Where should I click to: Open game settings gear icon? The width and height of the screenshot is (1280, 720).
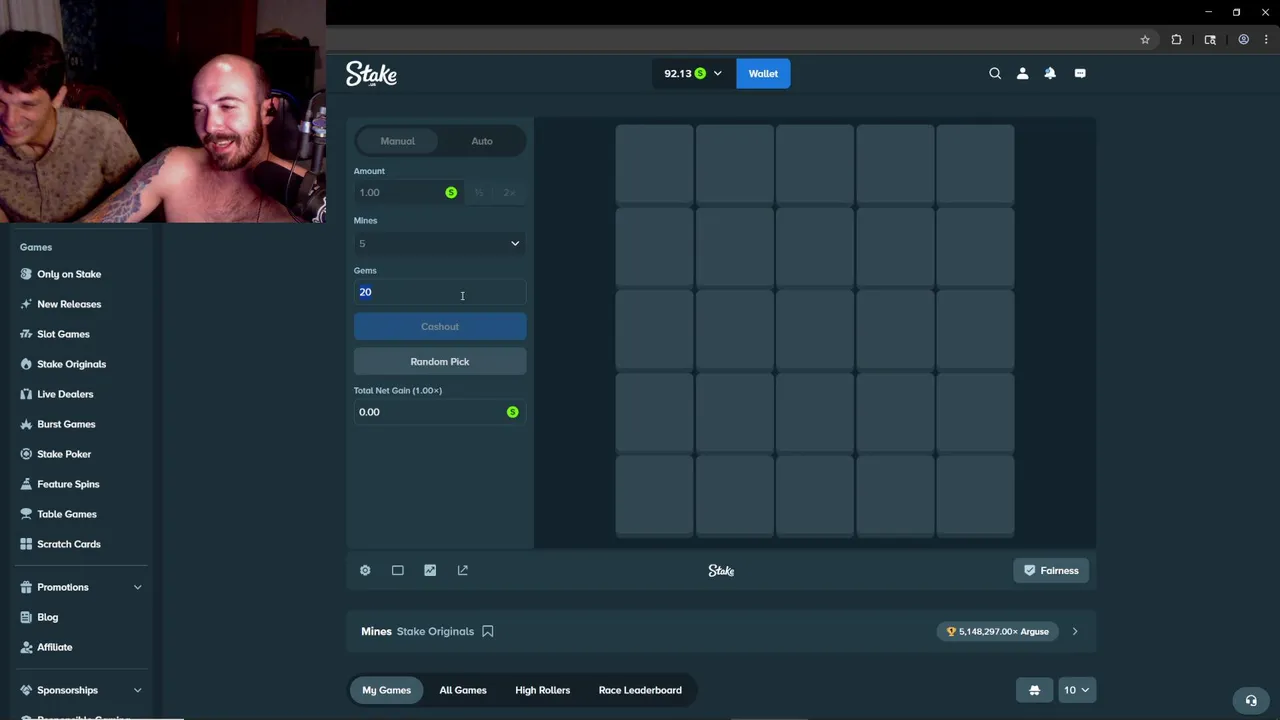pos(365,570)
